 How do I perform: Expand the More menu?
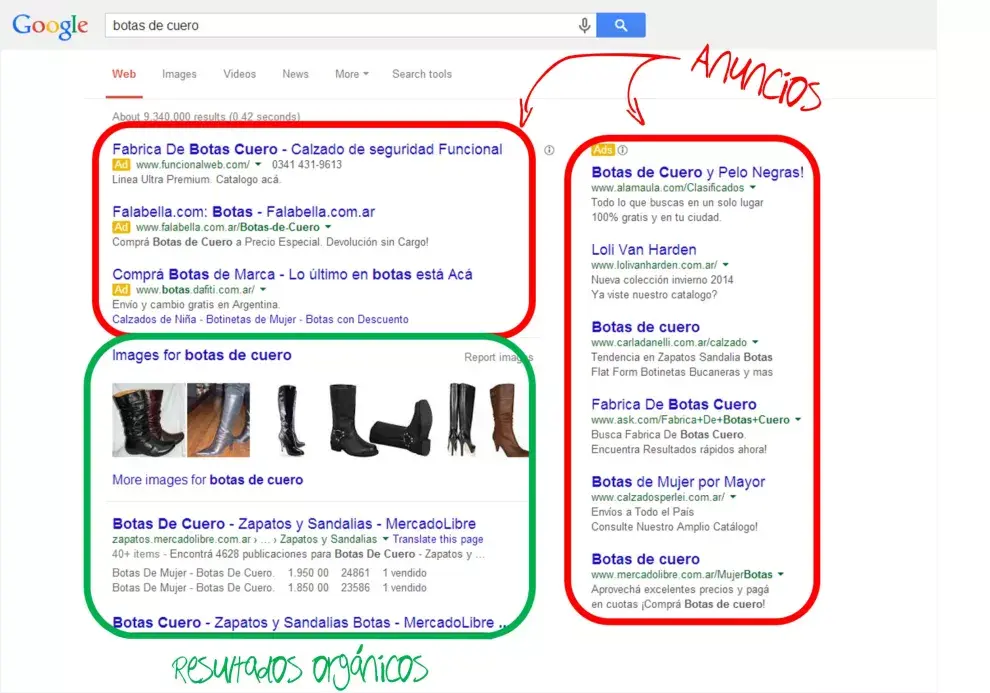coord(352,74)
